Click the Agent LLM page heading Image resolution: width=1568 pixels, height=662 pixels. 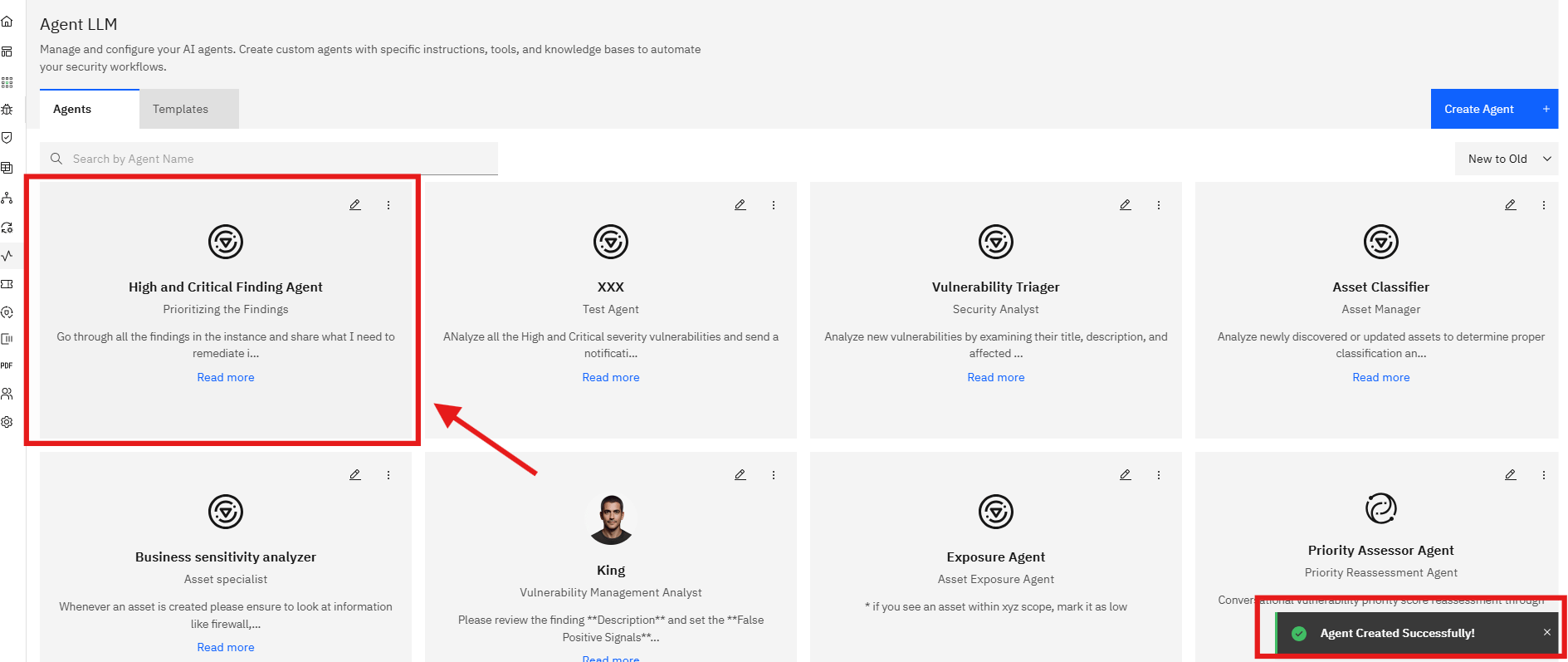79,24
